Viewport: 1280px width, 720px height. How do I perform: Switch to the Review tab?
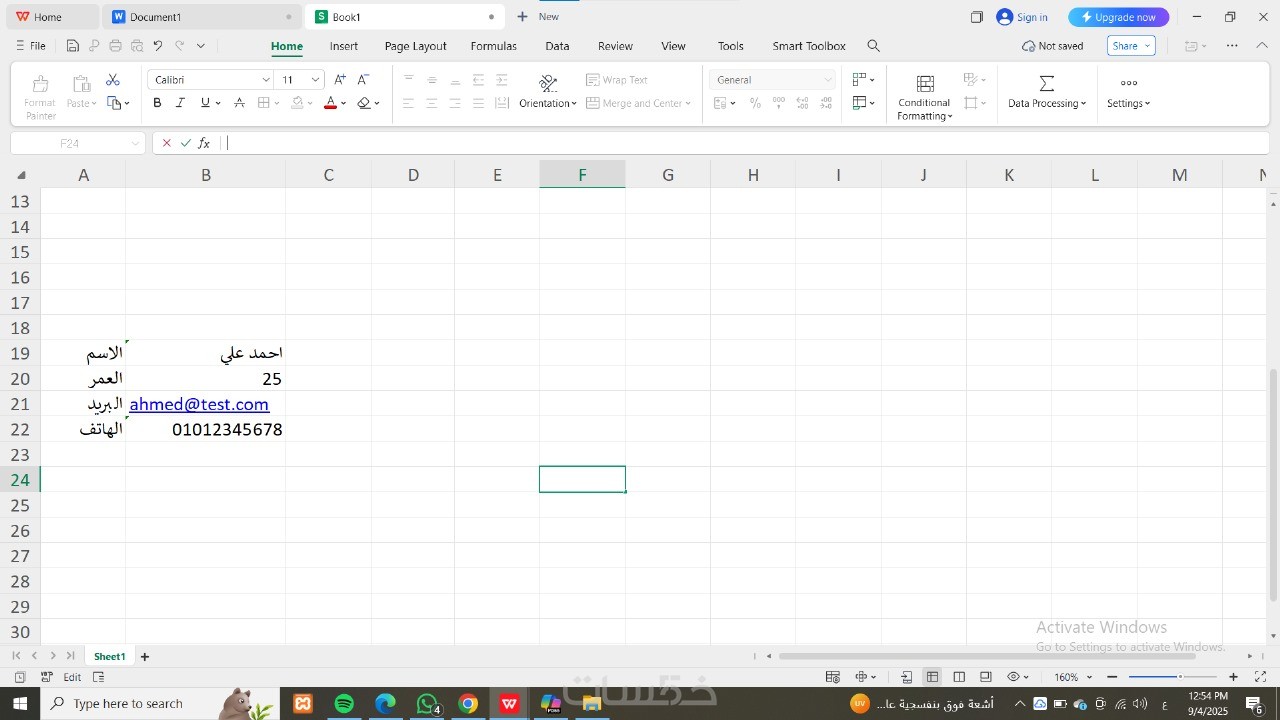coord(615,46)
